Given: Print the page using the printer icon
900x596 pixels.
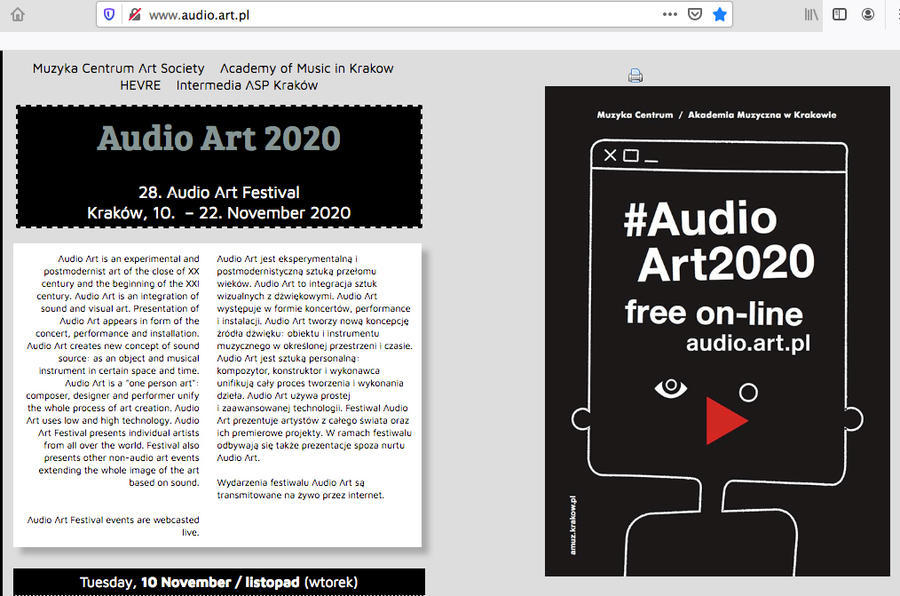Looking at the screenshot, I should [635, 75].
